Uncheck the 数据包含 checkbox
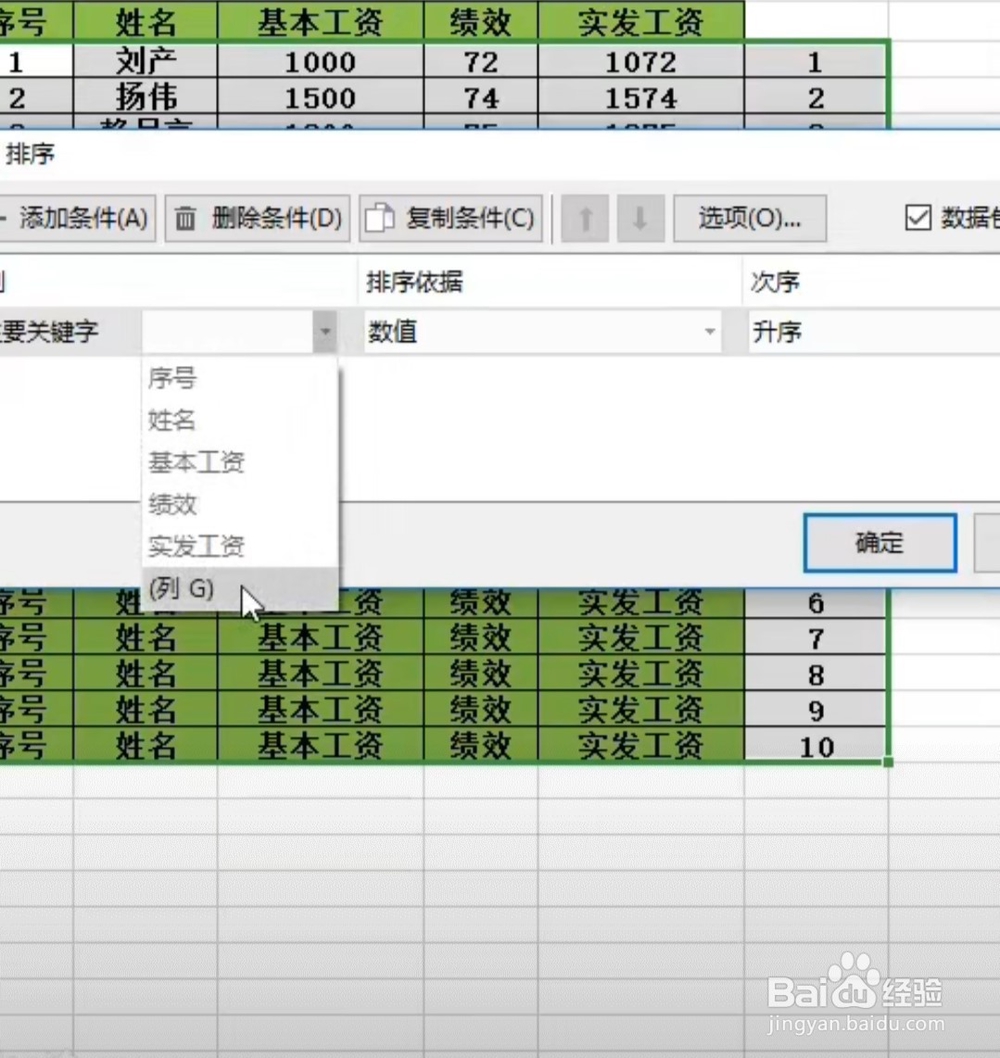This screenshot has width=1000, height=1058. click(x=920, y=215)
